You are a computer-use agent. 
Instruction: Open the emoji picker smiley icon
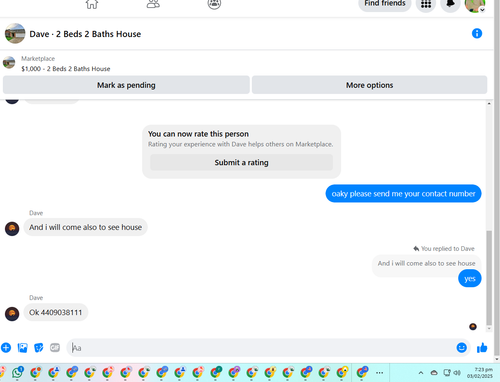[x=461, y=348]
